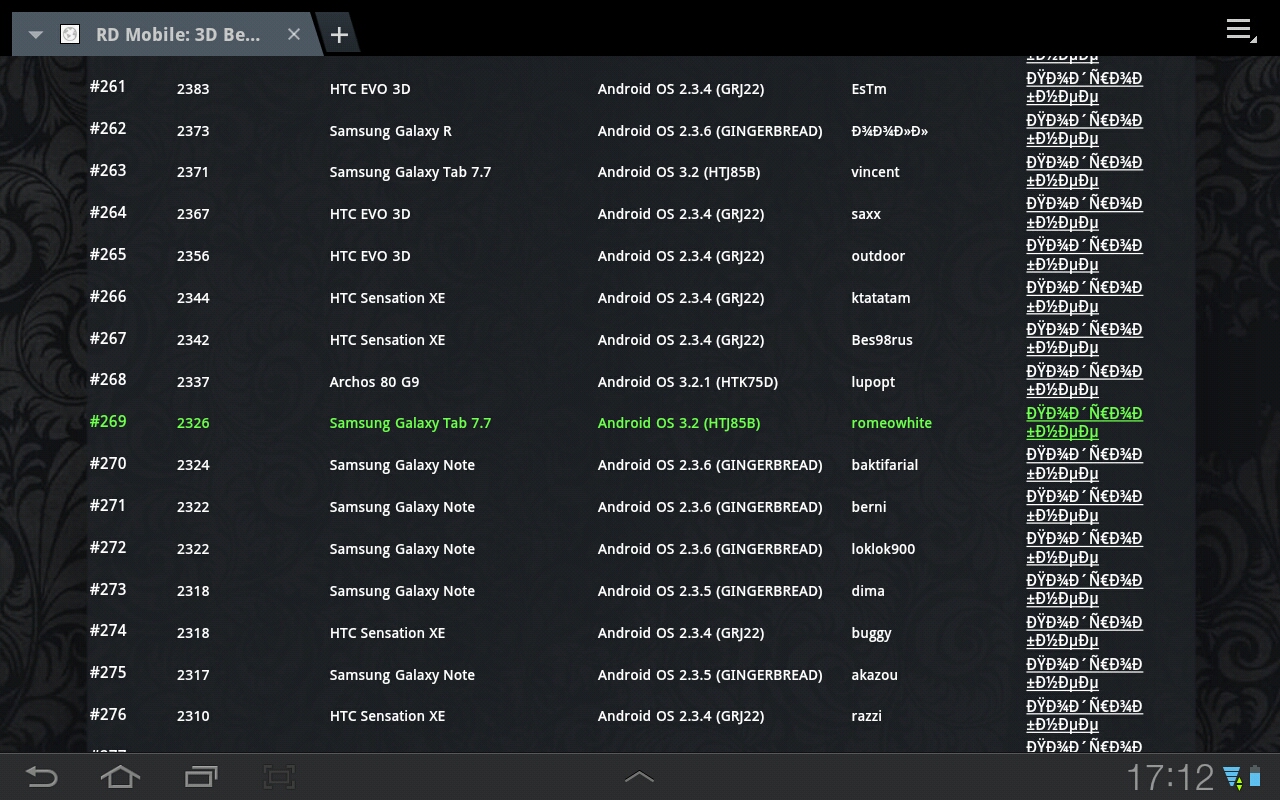Image resolution: width=1280 pixels, height=800 pixels.
Task: Click Samsung Galaxy R device name
Action: [x=391, y=131]
